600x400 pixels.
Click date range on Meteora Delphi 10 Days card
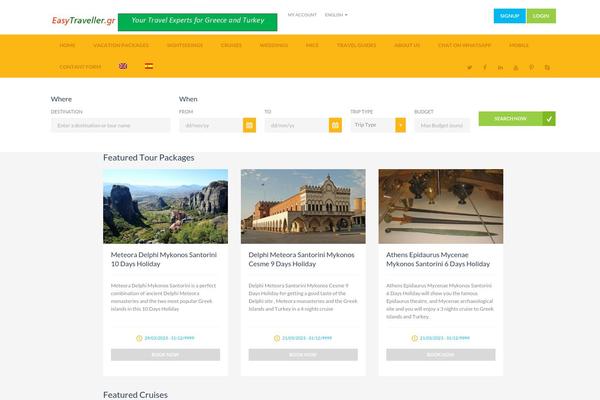pyautogui.click(x=169, y=338)
